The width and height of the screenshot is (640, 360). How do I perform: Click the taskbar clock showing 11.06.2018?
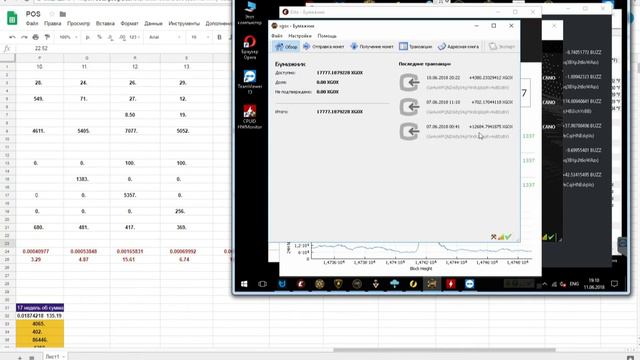pyautogui.click(x=594, y=284)
